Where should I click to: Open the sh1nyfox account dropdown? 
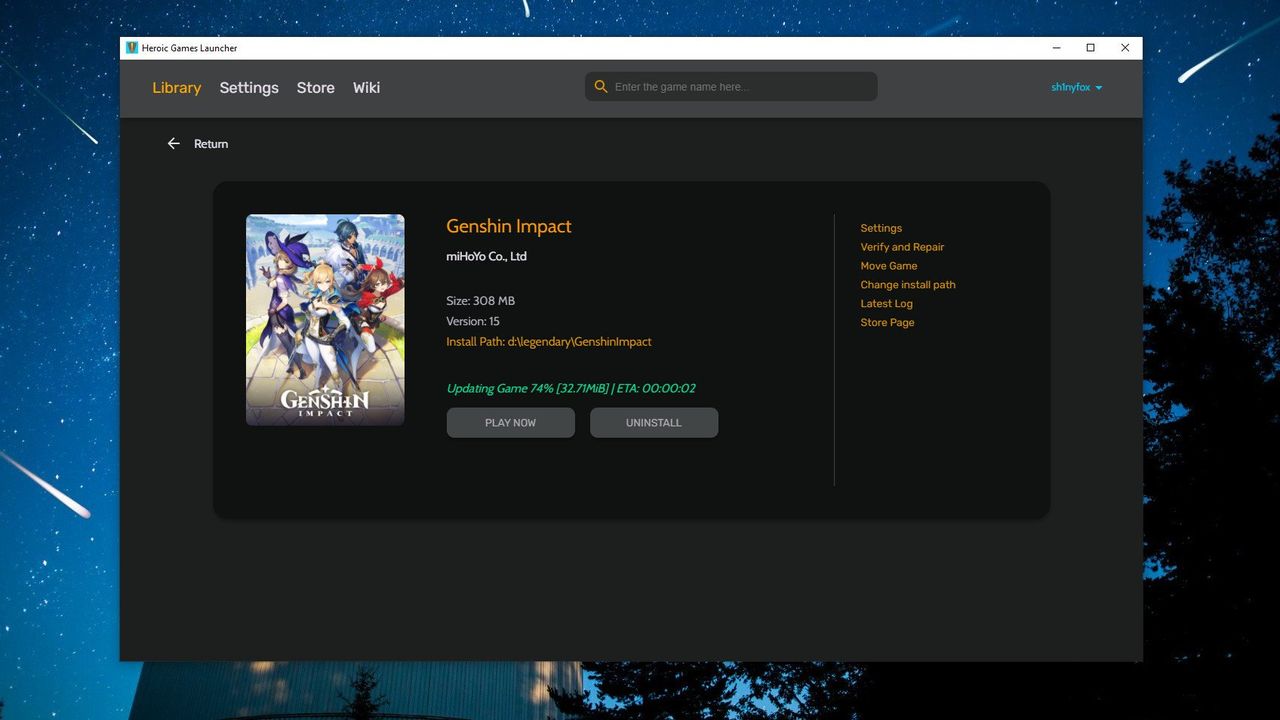pos(1077,88)
